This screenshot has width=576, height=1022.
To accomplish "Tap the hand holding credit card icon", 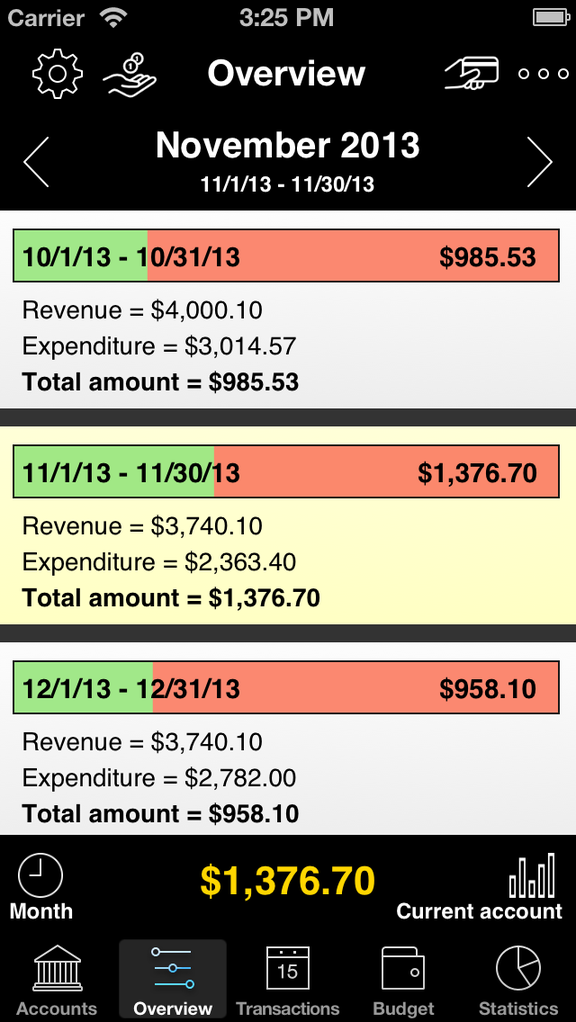I will point(472,73).
